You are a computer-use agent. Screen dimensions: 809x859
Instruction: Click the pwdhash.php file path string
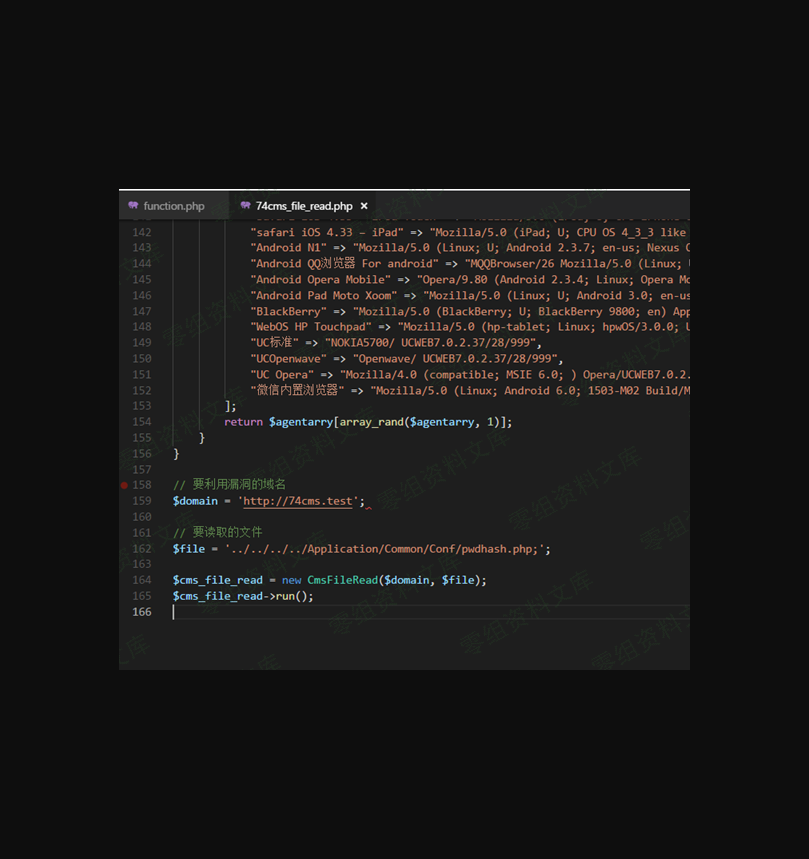387,549
